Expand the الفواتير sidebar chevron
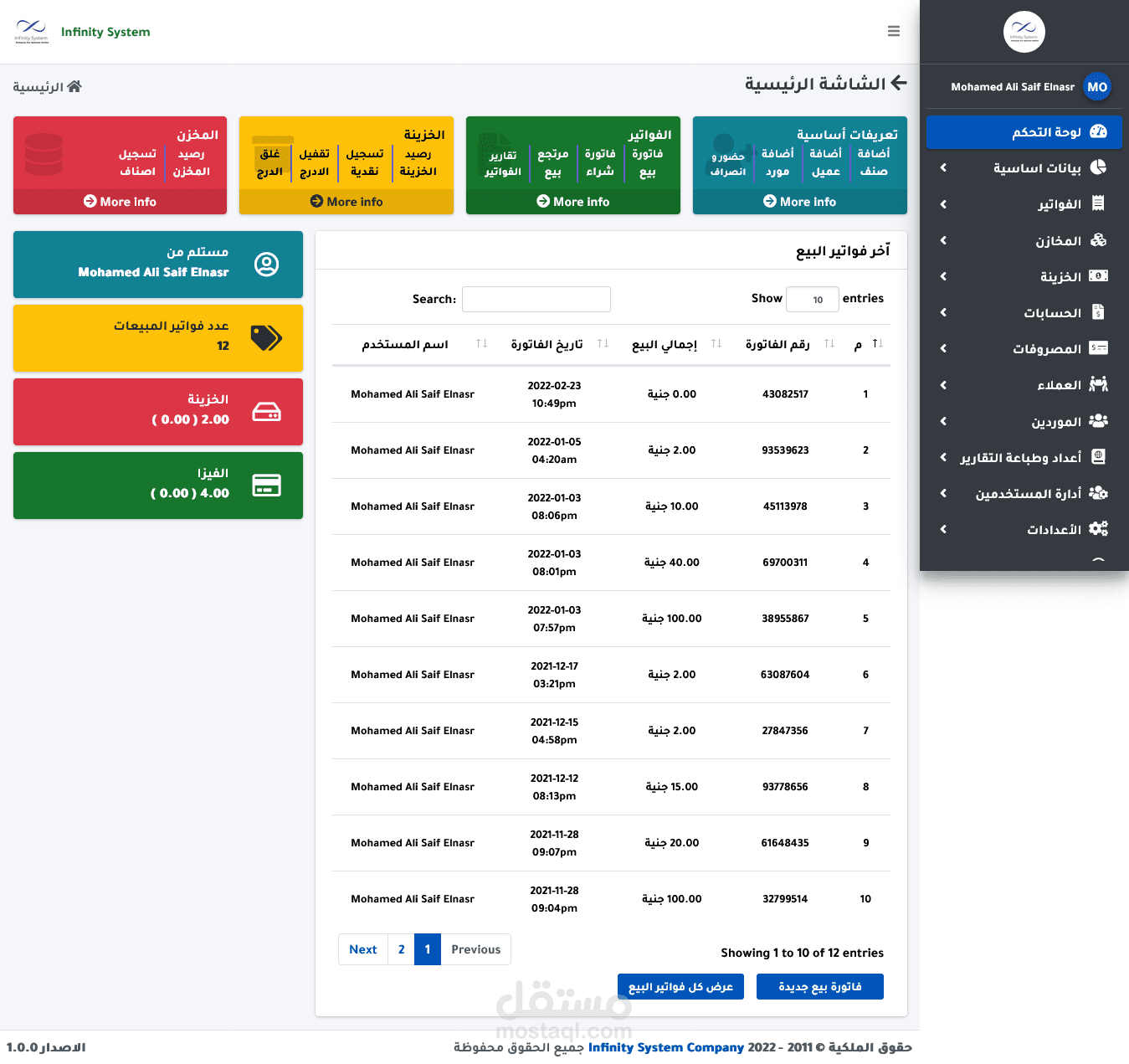 click(x=943, y=204)
